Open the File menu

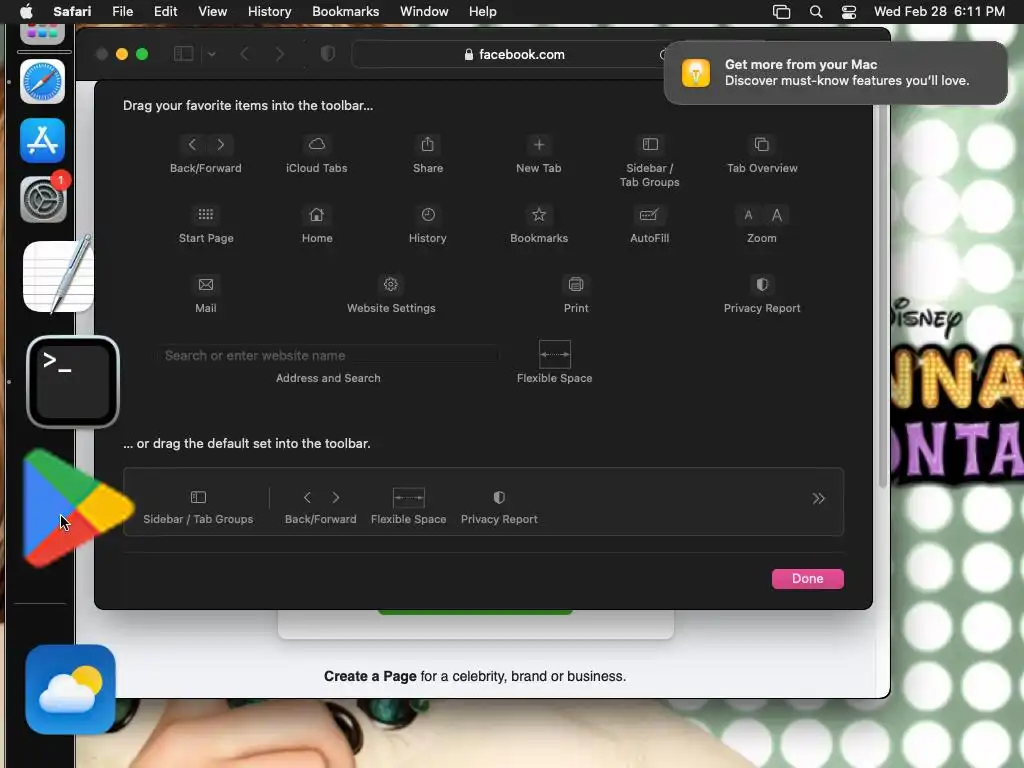click(x=122, y=11)
